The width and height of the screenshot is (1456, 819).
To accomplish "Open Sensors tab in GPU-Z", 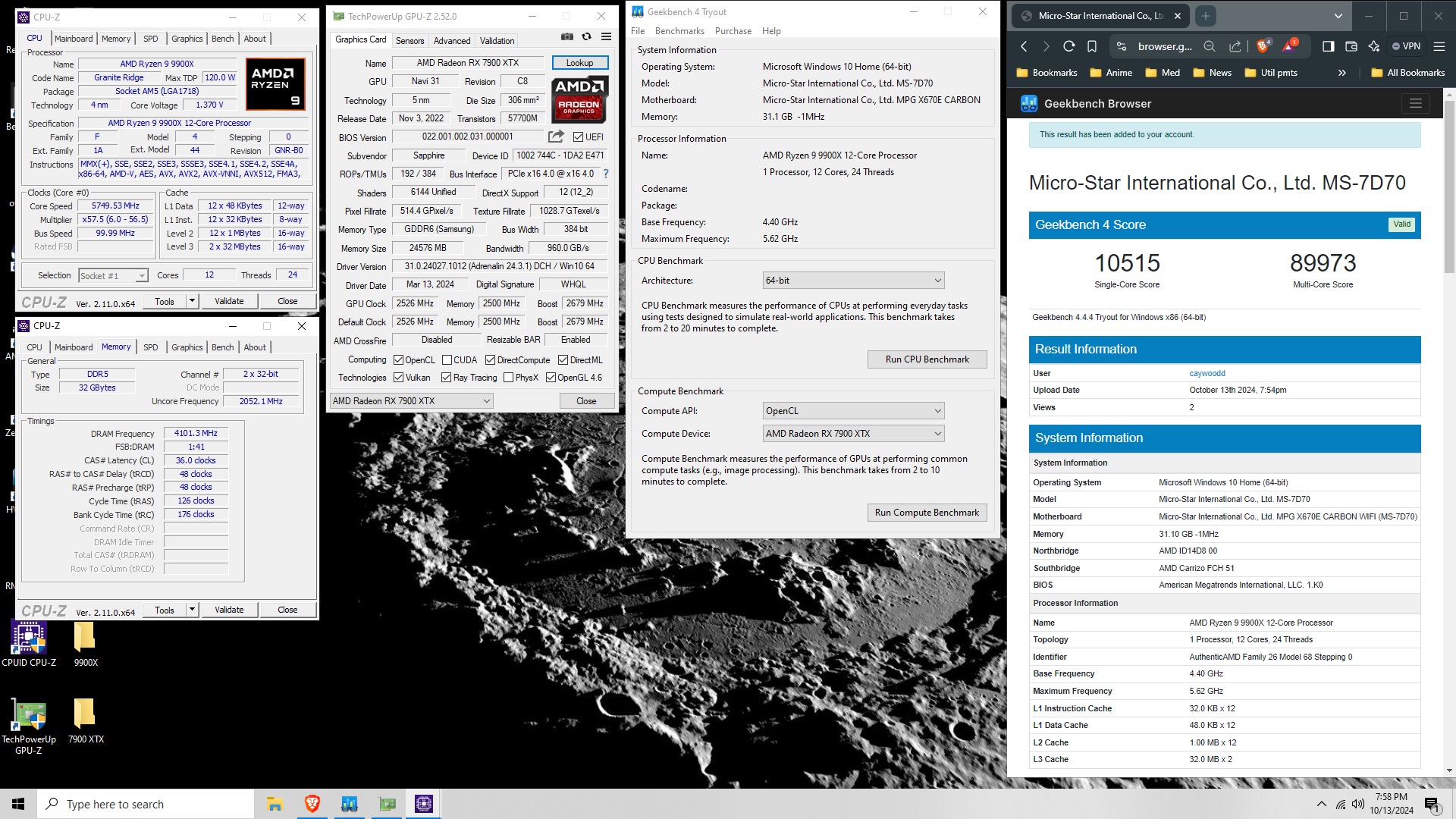I will (x=409, y=41).
